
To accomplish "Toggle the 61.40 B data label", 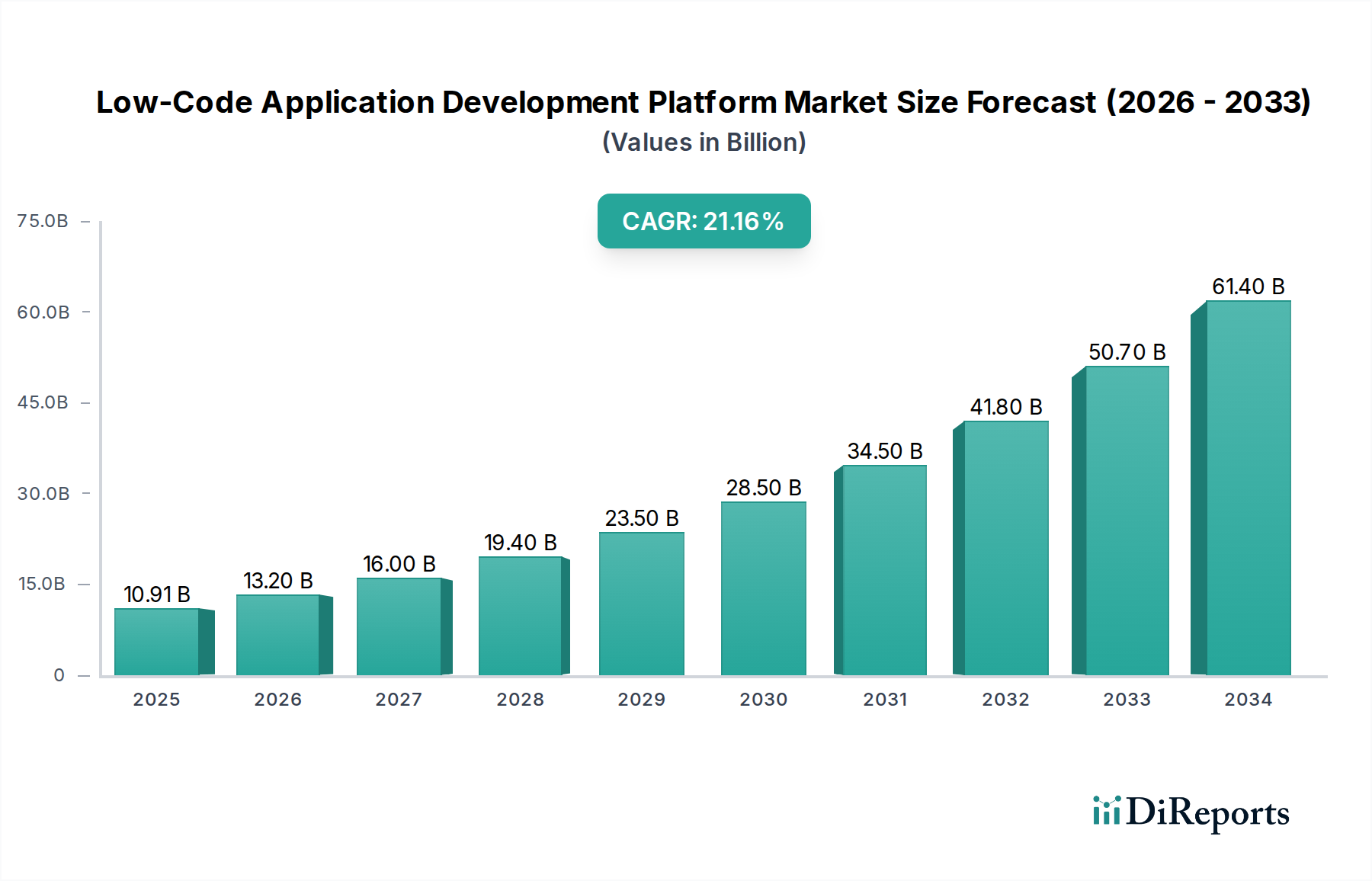I will (1249, 286).
